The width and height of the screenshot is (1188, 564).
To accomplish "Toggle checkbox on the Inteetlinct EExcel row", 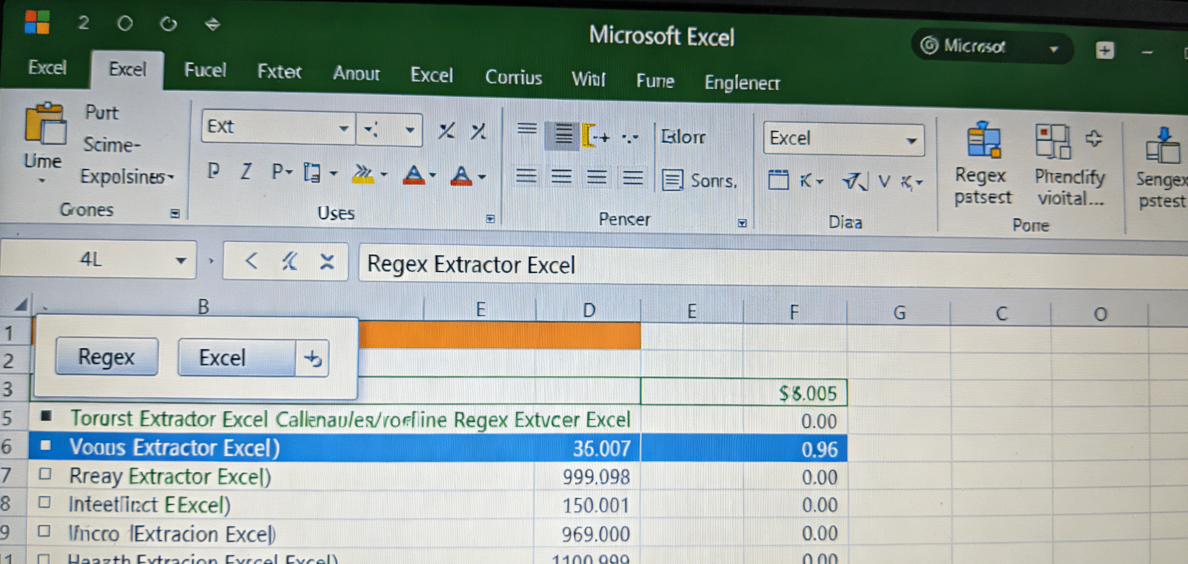I will (x=45, y=503).
